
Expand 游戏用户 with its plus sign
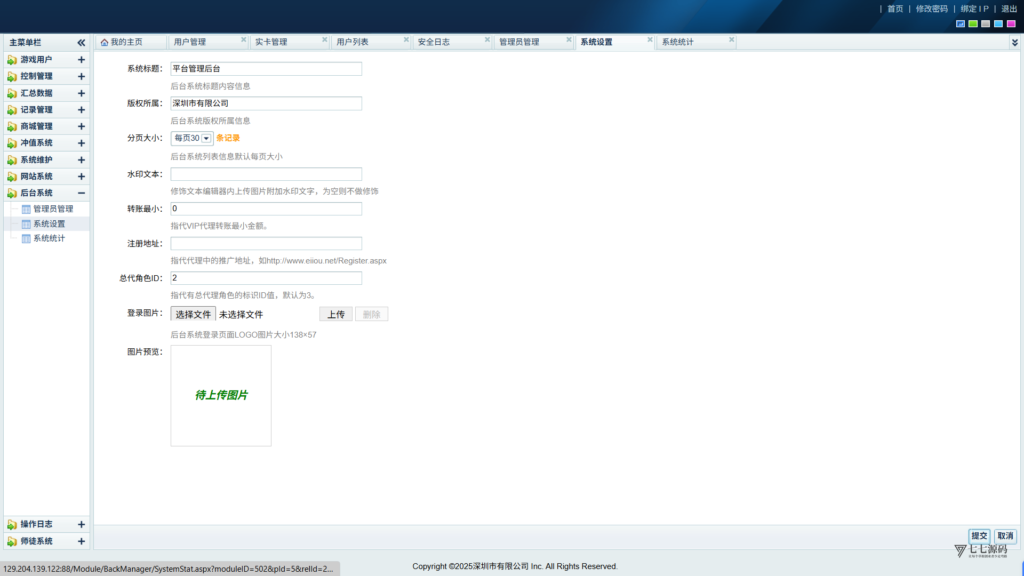tap(81, 60)
